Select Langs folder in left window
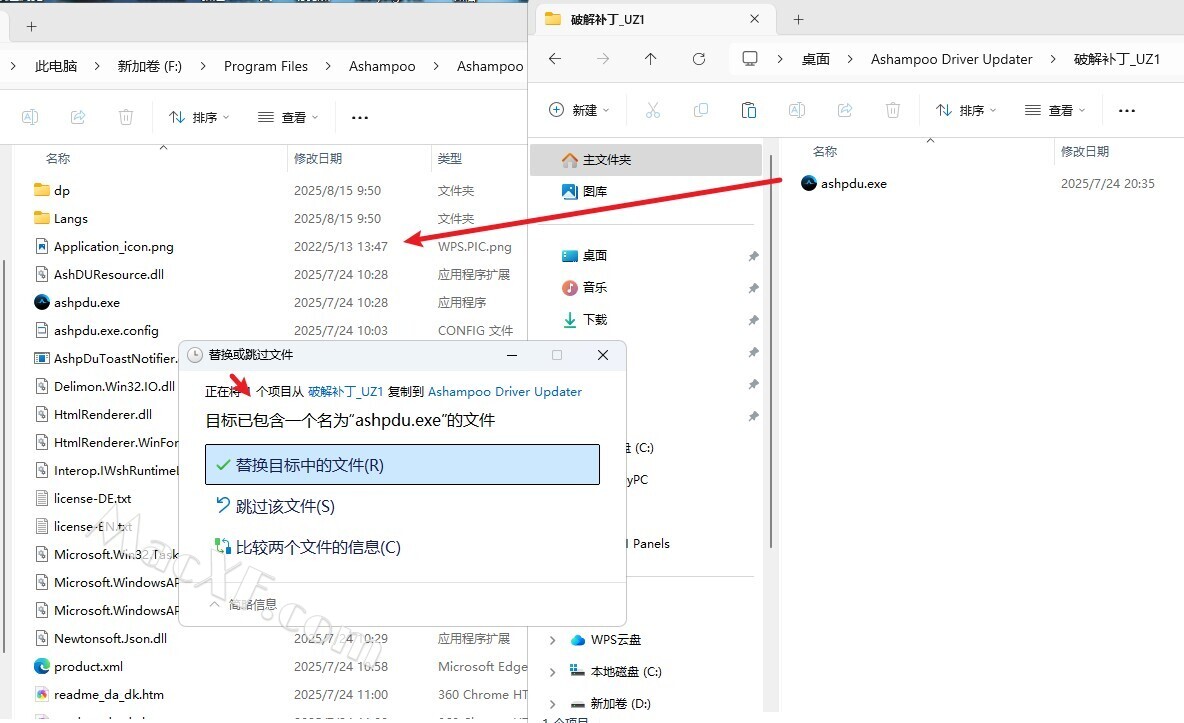The width and height of the screenshot is (1184, 723). [x=61, y=218]
